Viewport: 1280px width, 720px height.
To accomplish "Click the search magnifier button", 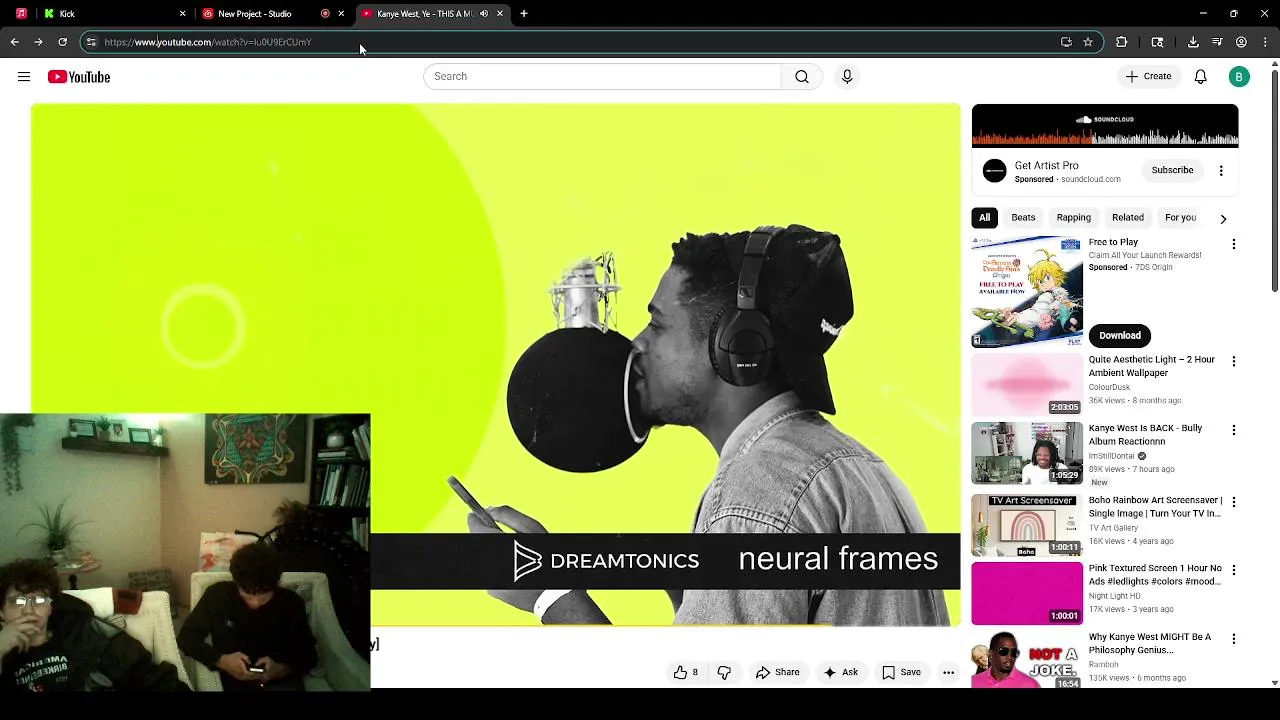I will pos(802,77).
